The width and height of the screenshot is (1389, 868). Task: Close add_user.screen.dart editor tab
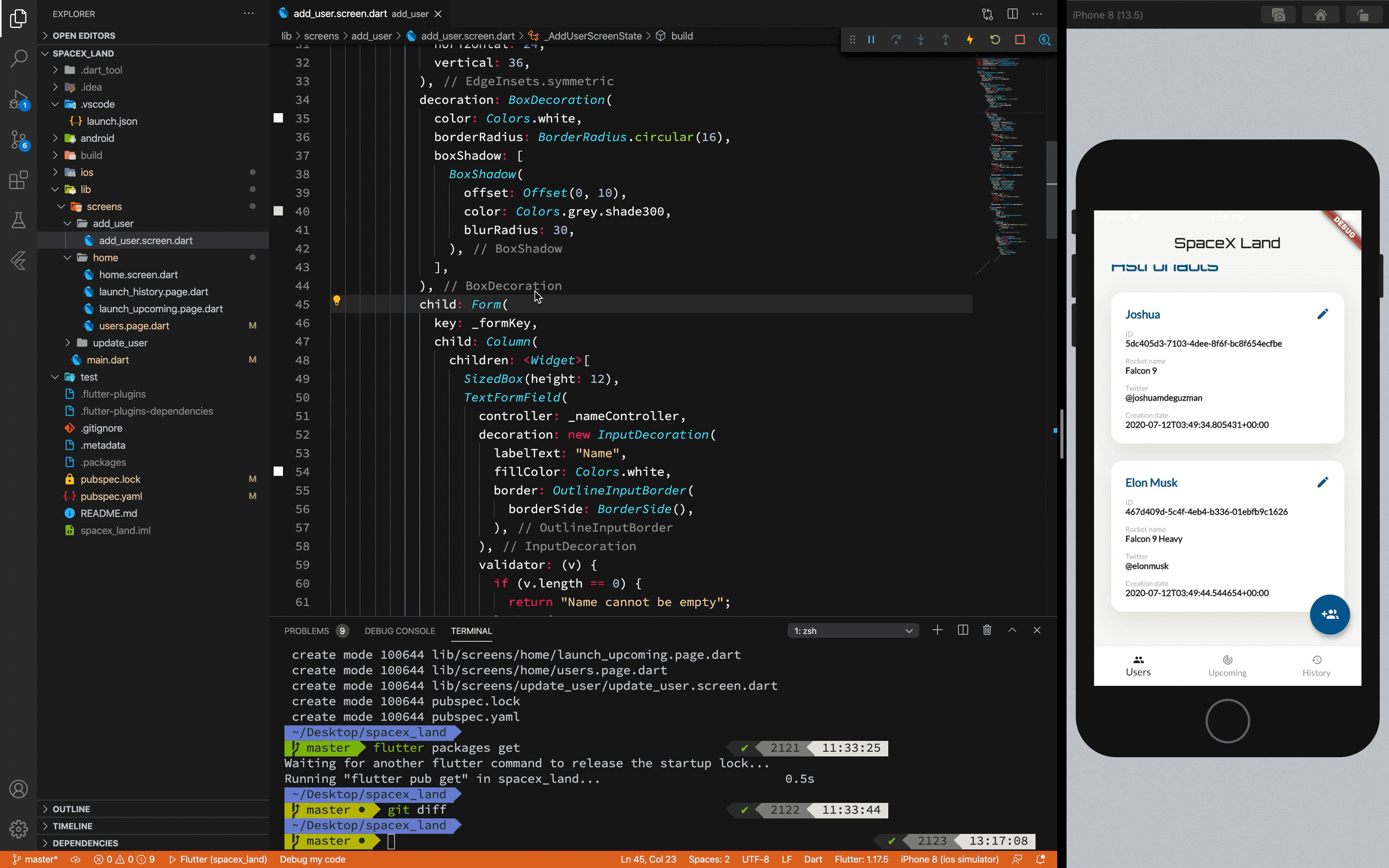pyautogui.click(x=438, y=14)
